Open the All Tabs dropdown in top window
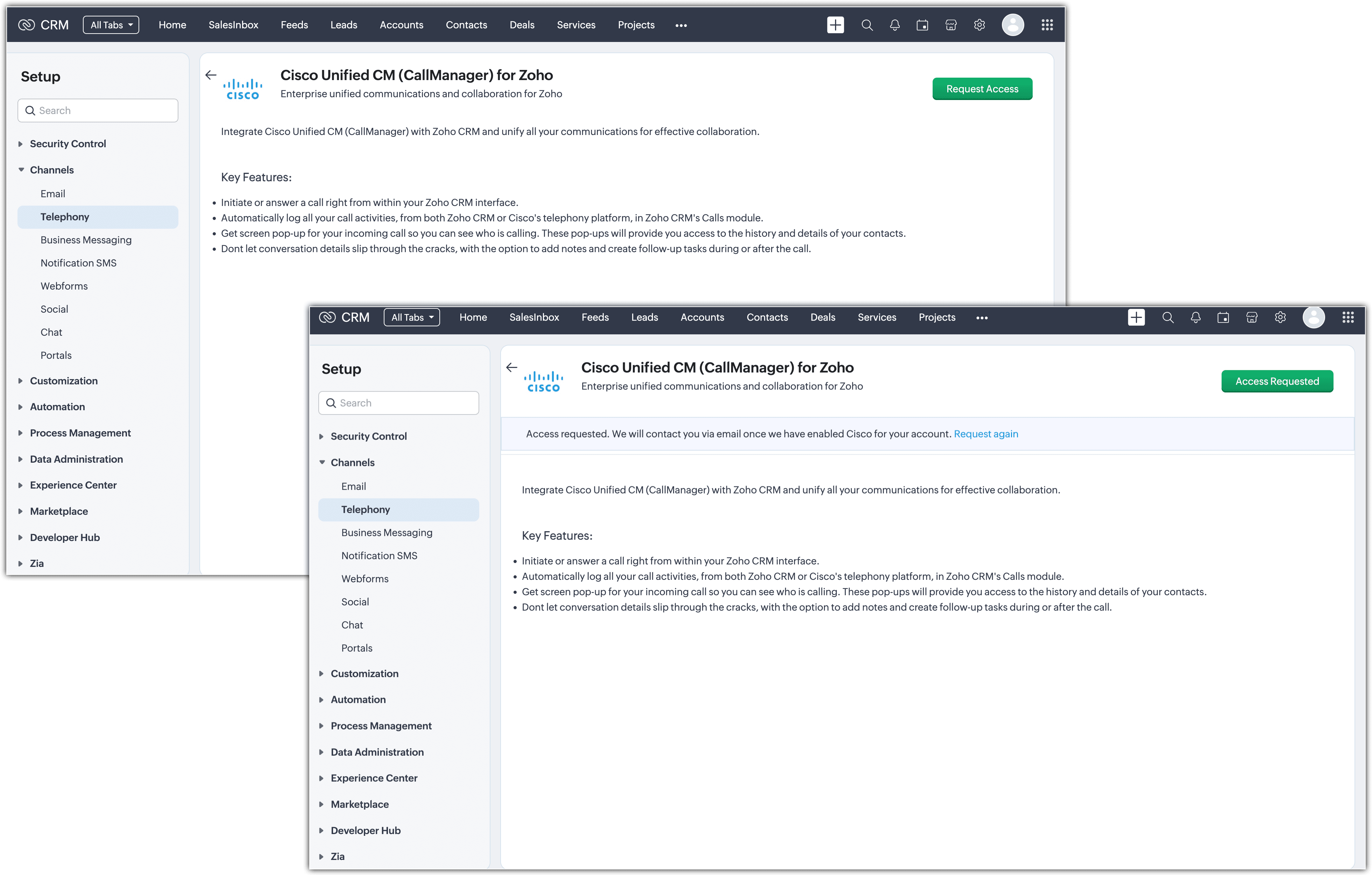The height and width of the screenshot is (875, 1372). coord(111,25)
